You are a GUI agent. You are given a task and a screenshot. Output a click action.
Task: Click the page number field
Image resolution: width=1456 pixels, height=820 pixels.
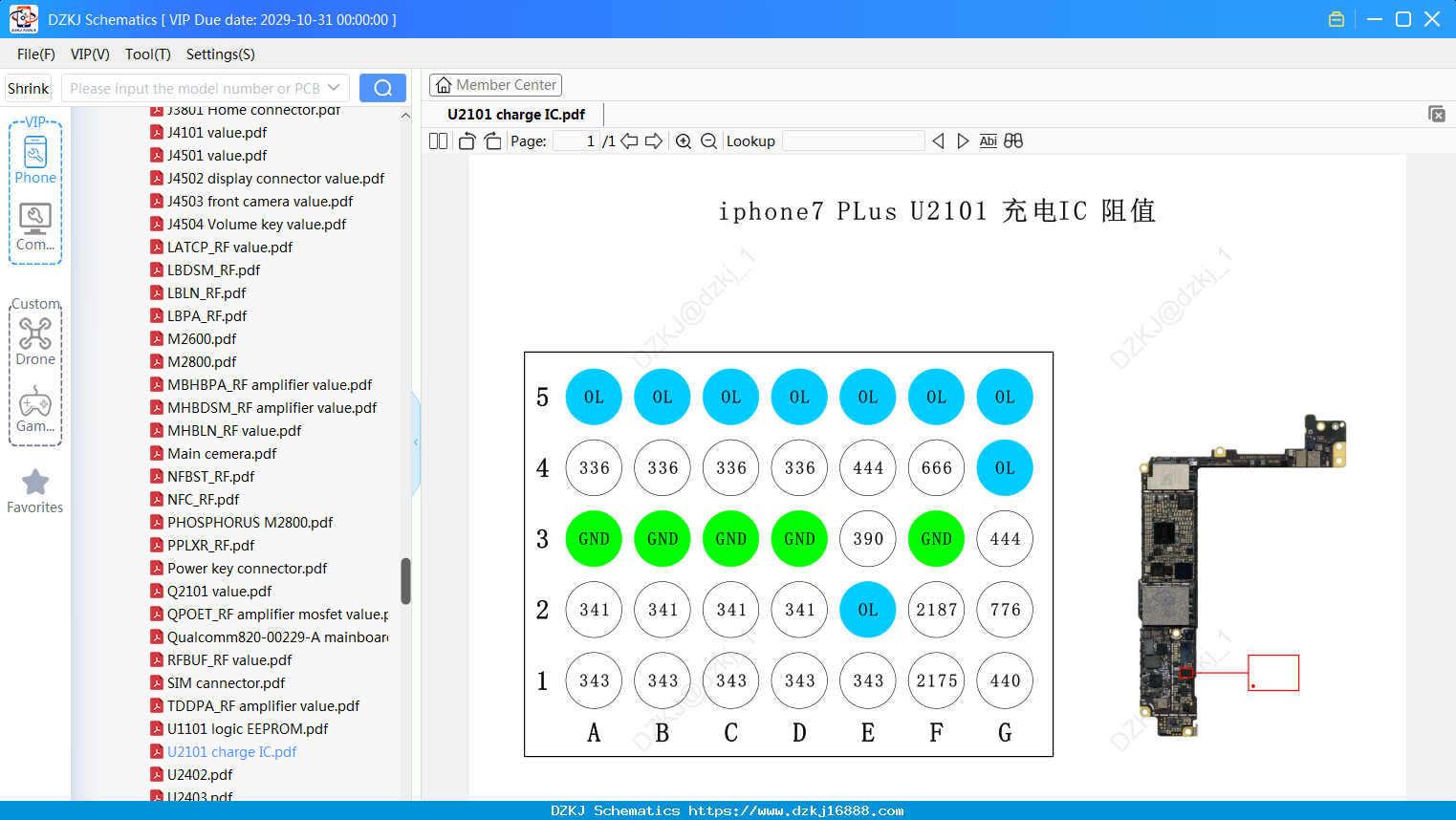click(576, 141)
